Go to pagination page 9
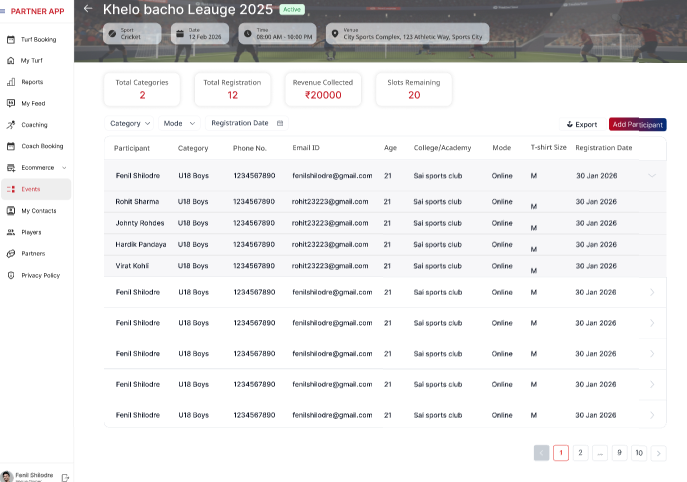The width and height of the screenshot is (687, 482). point(620,453)
